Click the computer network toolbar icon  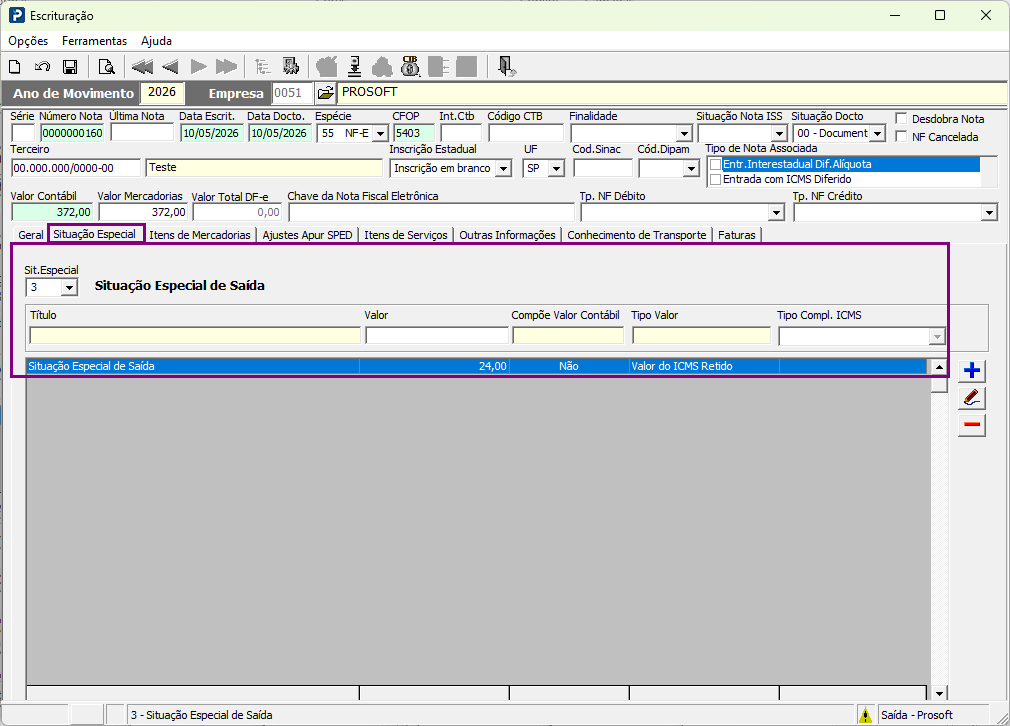[x=291, y=66]
